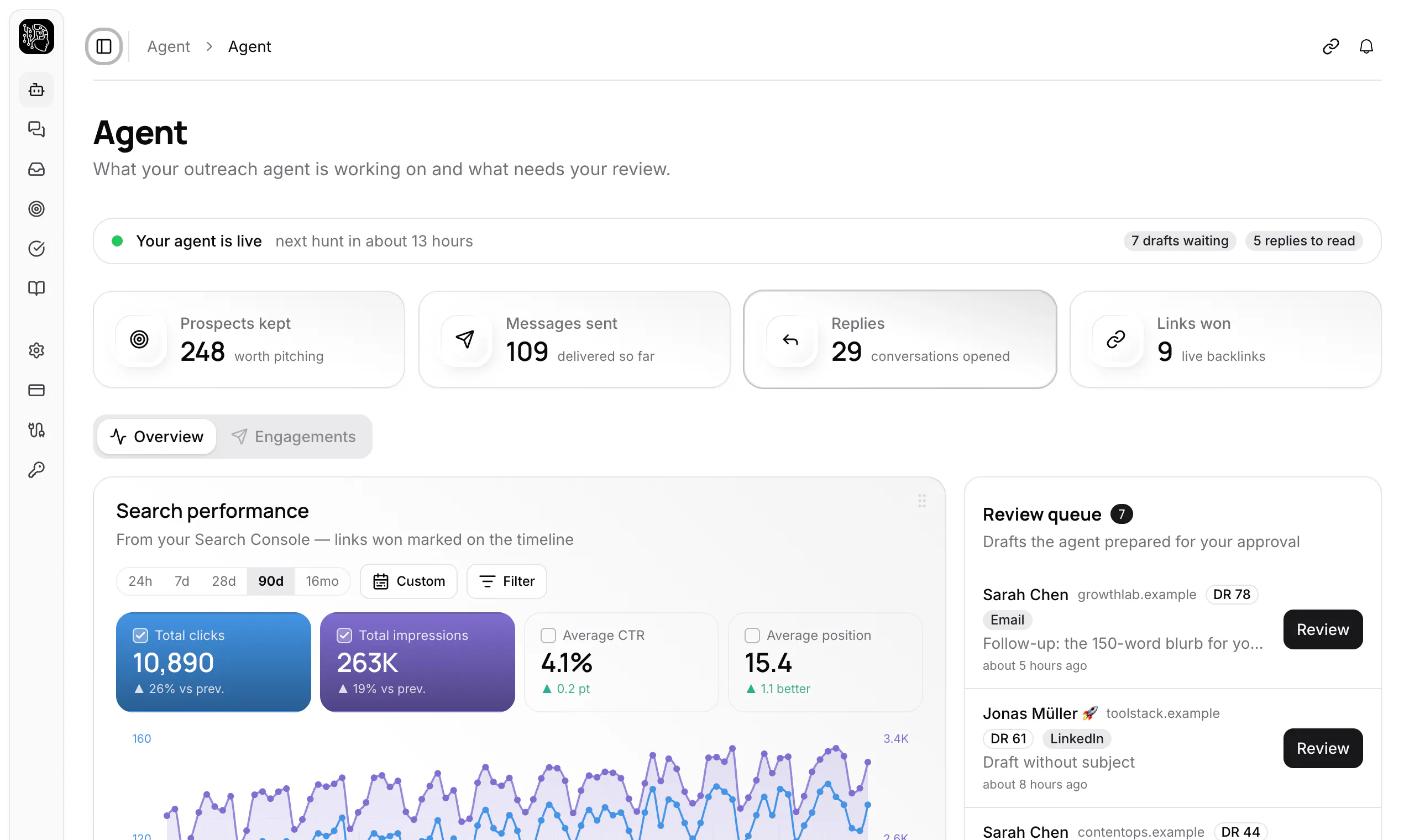The height and width of the screenshot is (840, 1404).
Task: Click the Review queue heading
Action: (1042, 514)
